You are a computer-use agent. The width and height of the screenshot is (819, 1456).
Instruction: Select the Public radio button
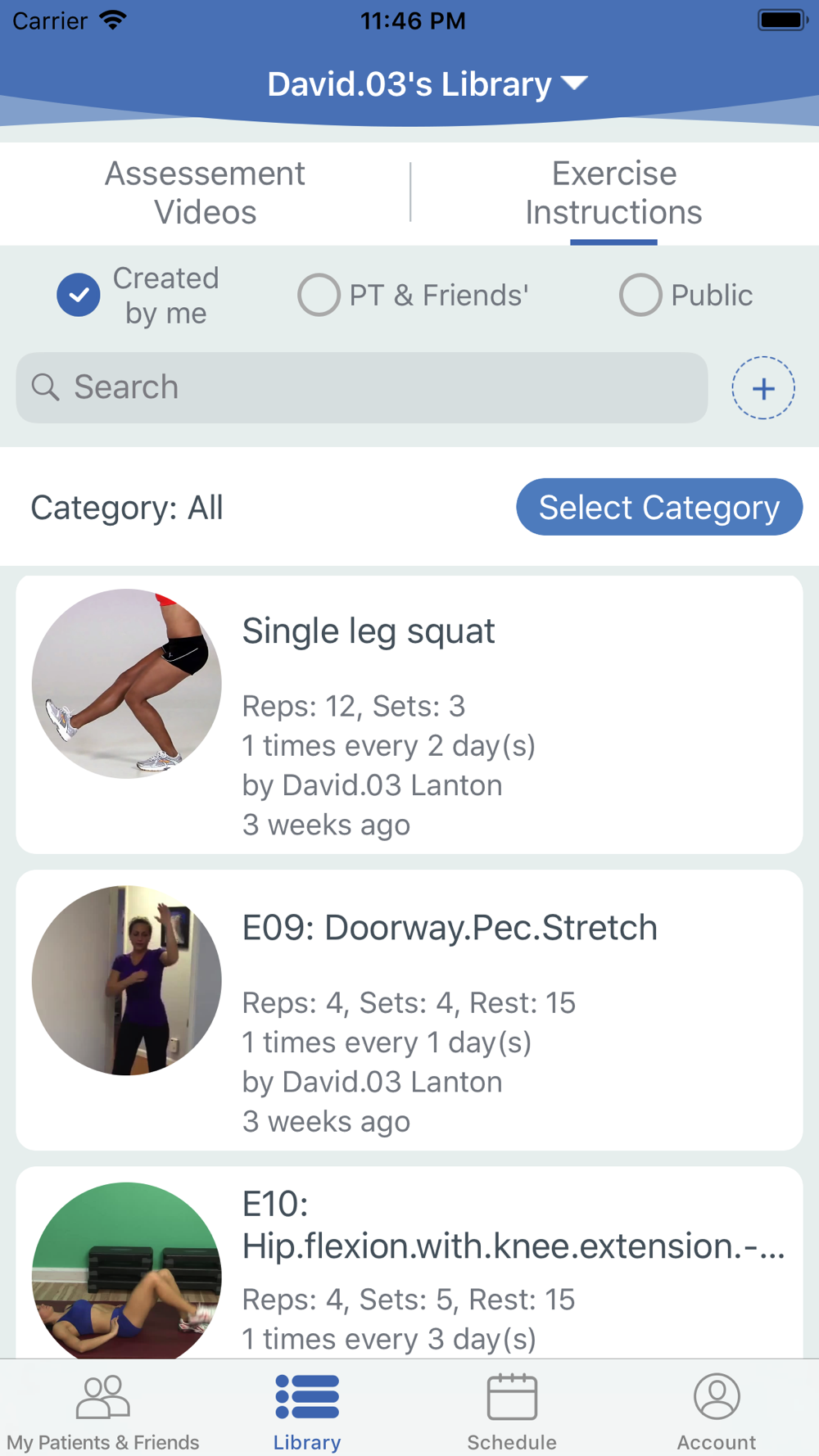[x=640, y=295]
